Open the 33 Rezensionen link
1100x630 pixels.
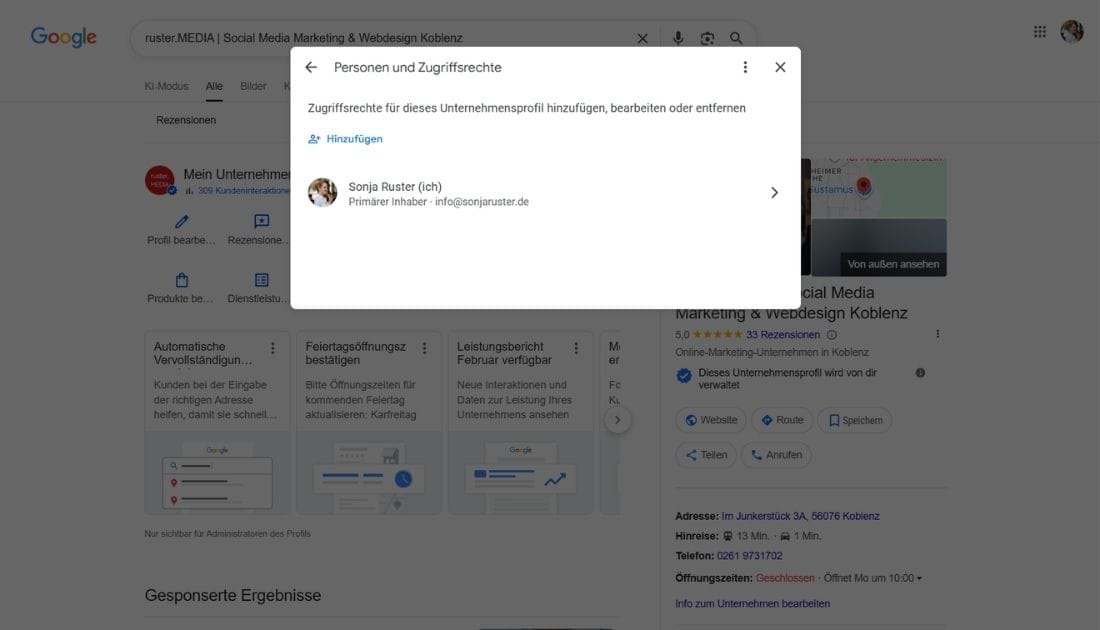(783, 335)
